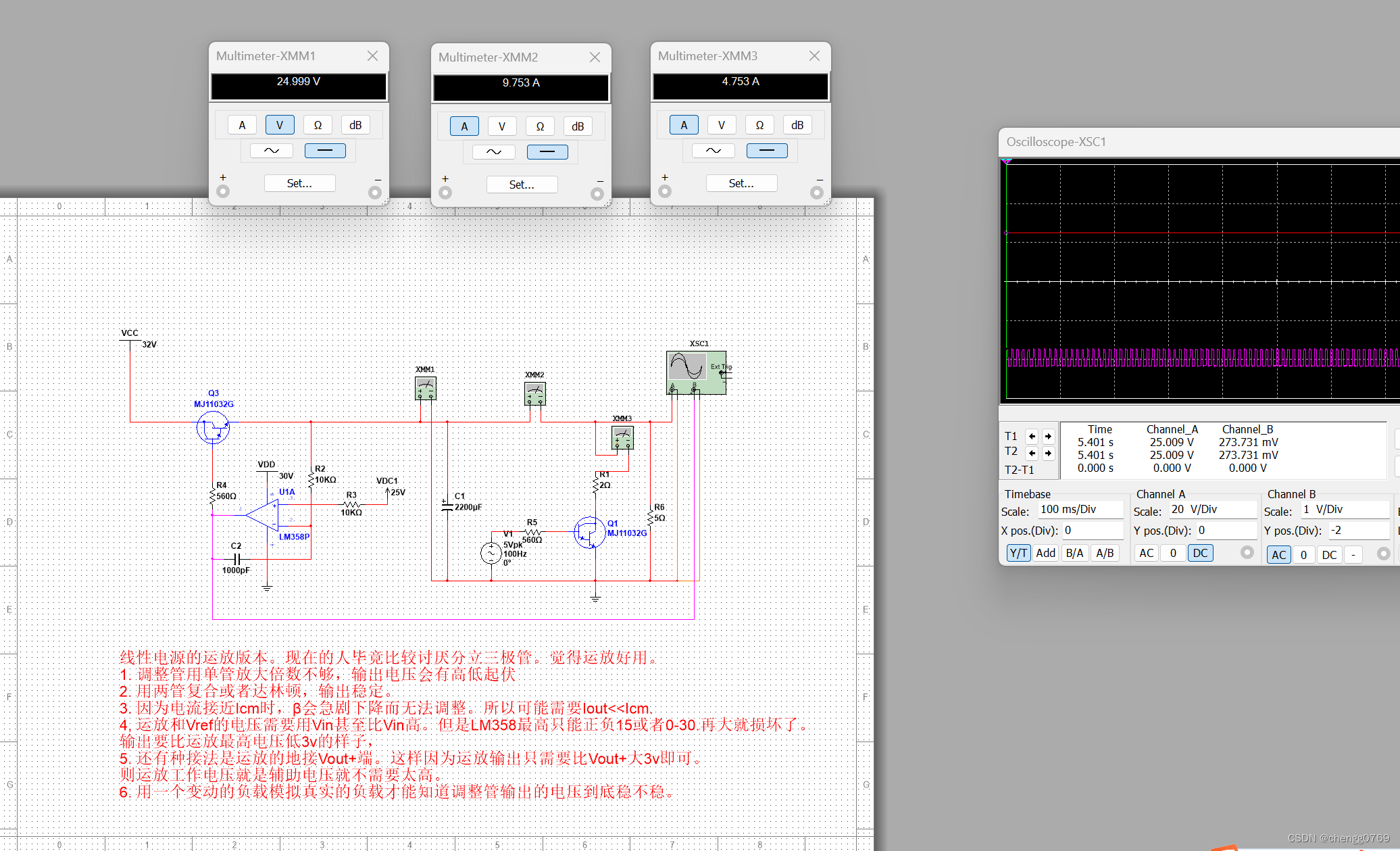Screen dimensions: 1400x851
Task: Open Set... settings on Multimeter-XMM3
Action: 741,183
